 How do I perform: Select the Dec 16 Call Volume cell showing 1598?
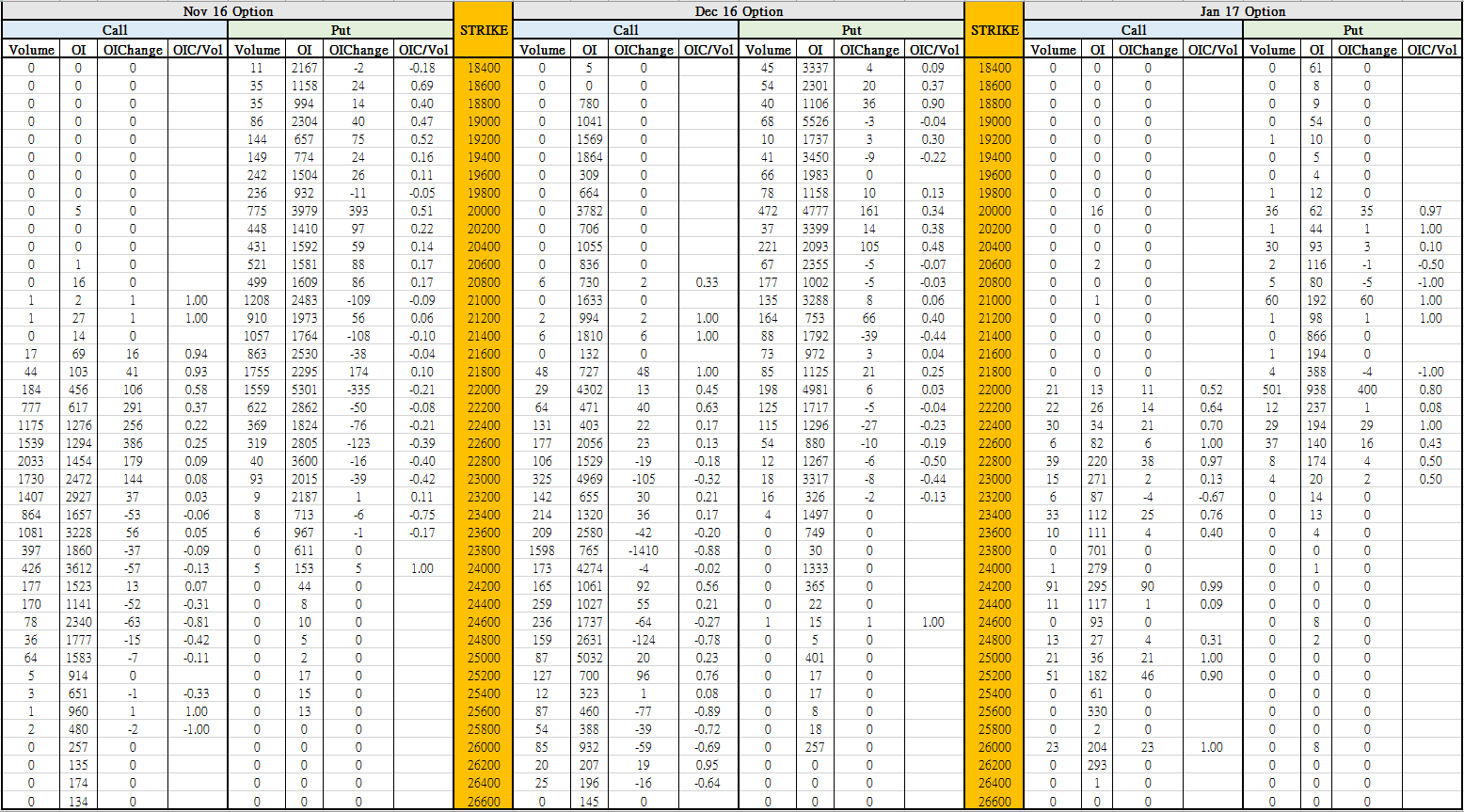[542, 550]
